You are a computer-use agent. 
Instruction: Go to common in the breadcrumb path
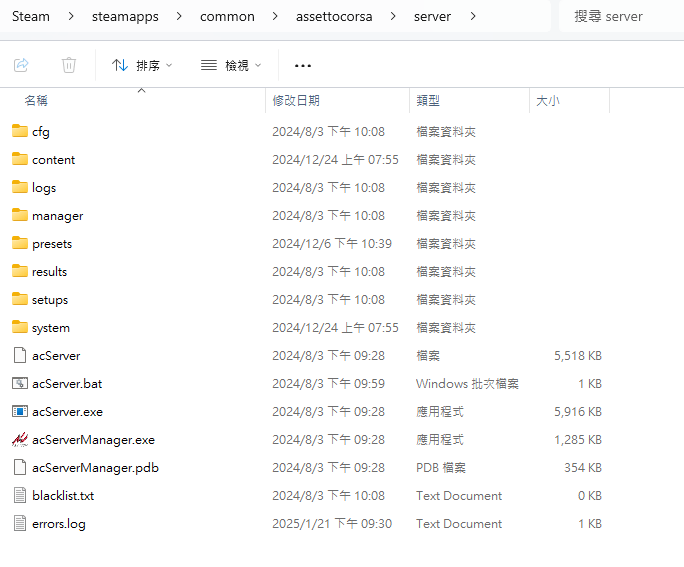pyautogui.click(x=227, y=17)
